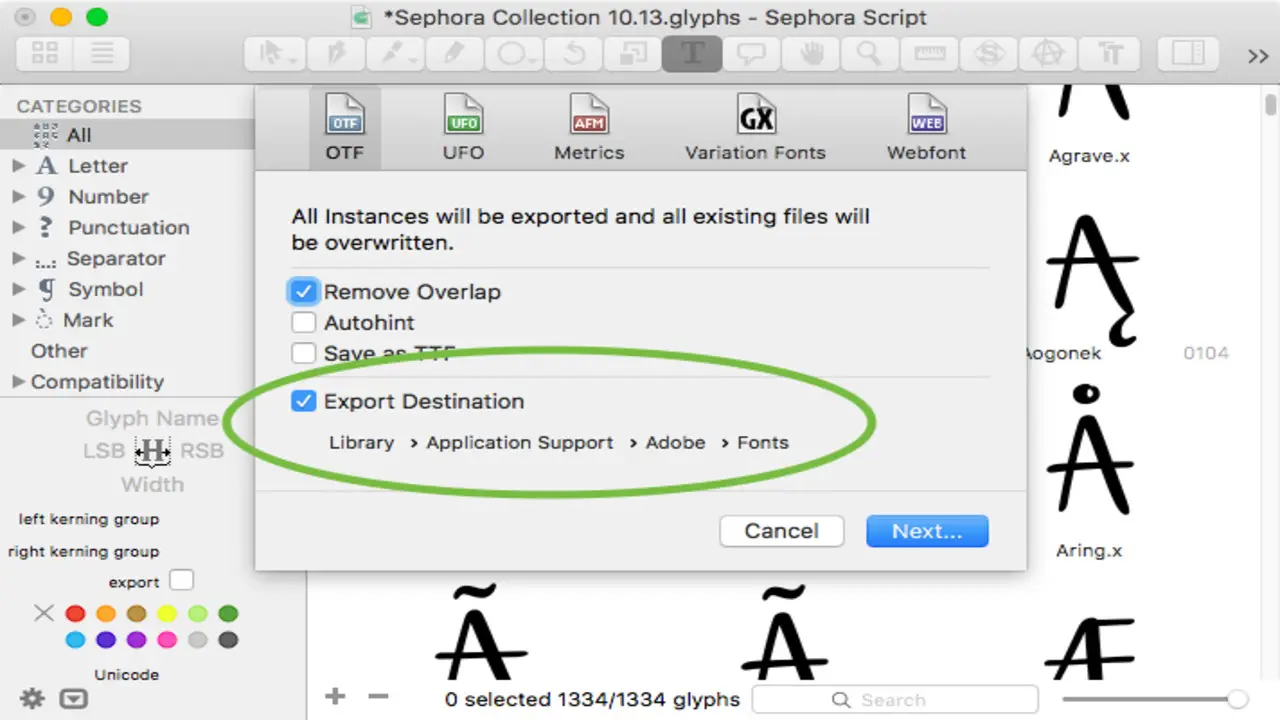
Task: Select Other in Categories list
Action: click(59, 351)
